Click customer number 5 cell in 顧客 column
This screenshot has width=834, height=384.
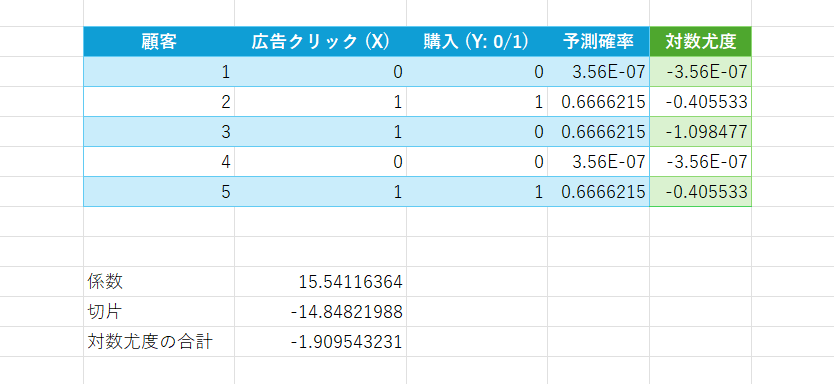[159, 191]
